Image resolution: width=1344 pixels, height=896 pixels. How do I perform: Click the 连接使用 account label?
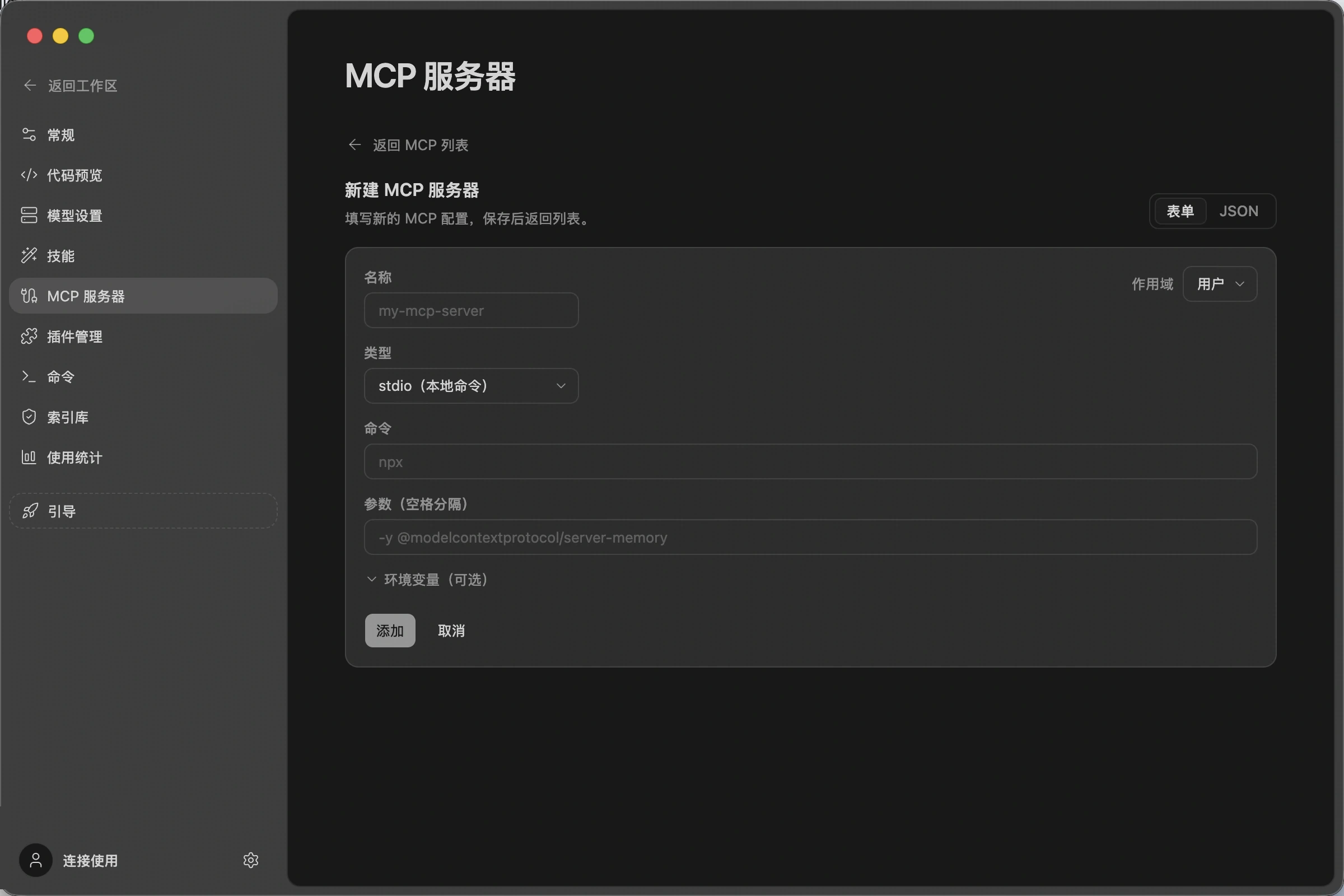90,861
